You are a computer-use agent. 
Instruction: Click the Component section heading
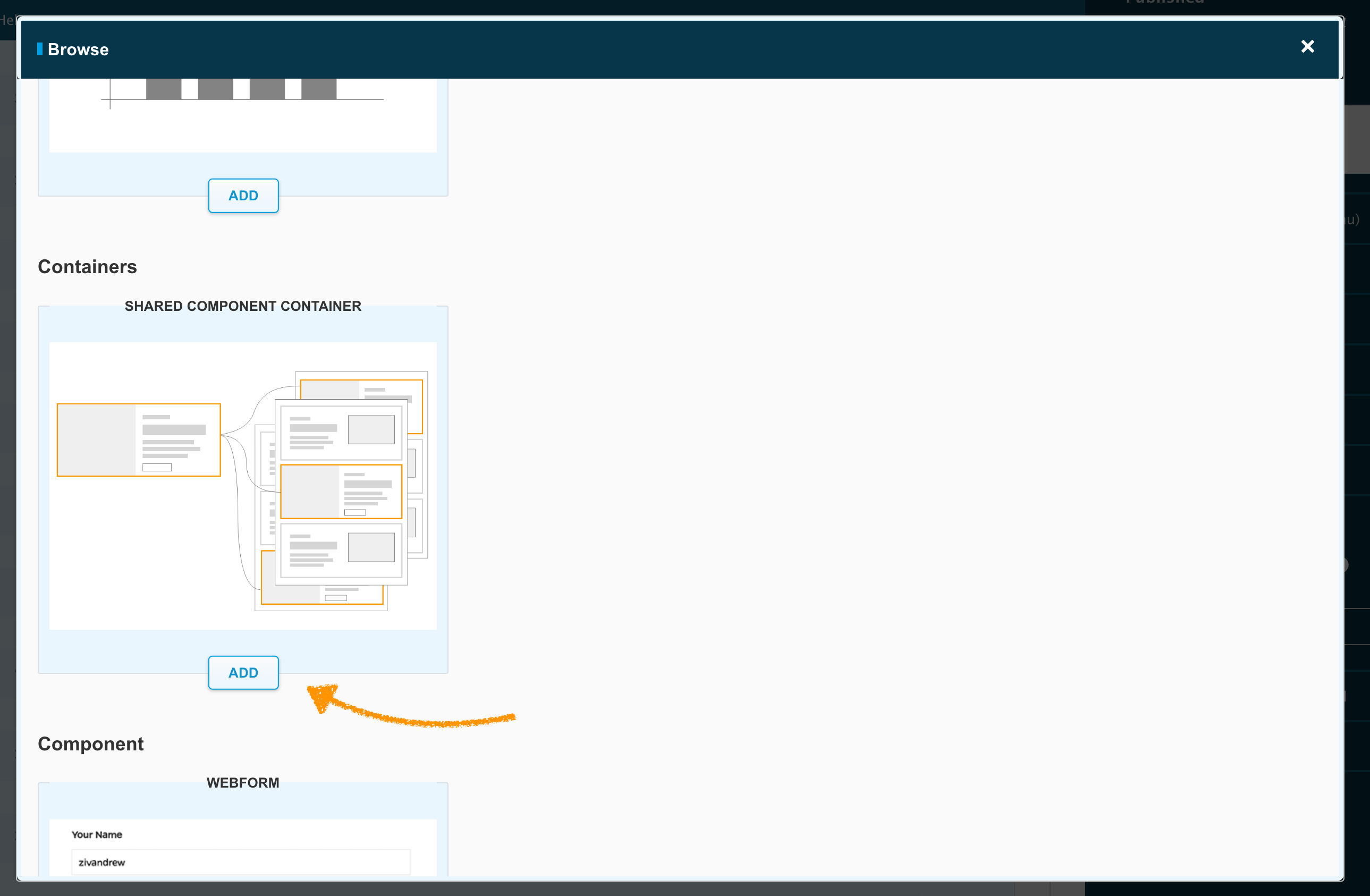[91, 743]
